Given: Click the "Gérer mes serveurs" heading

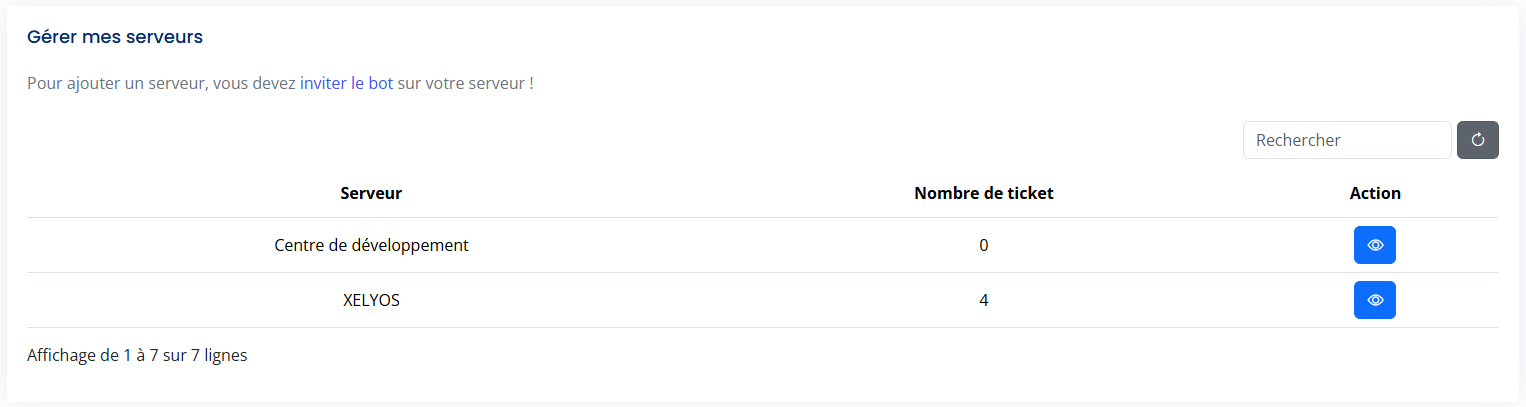Looking at the screenshot, I should click(x=115, y=37).
